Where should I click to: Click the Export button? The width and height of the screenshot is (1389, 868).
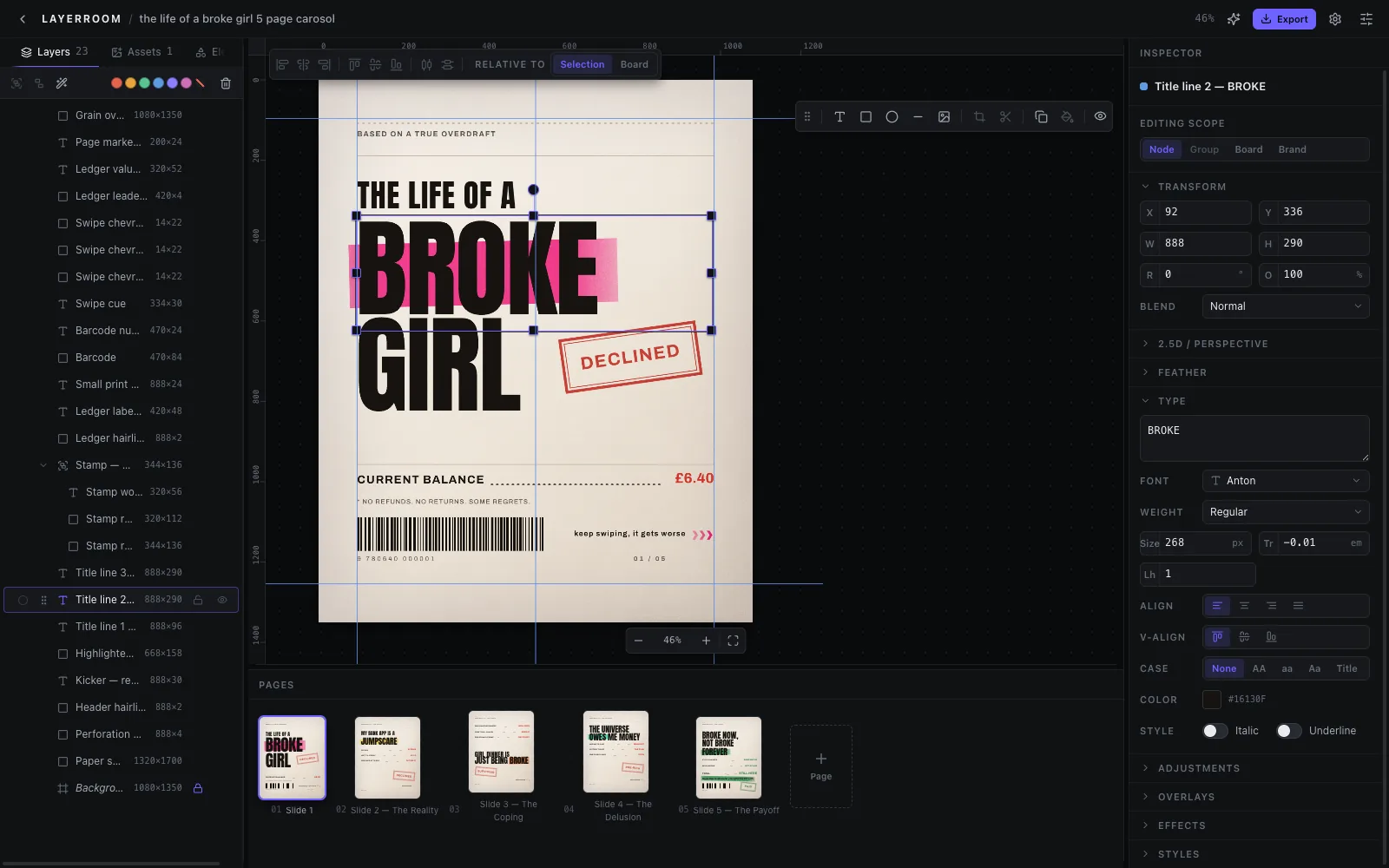tap(1284, 19)
